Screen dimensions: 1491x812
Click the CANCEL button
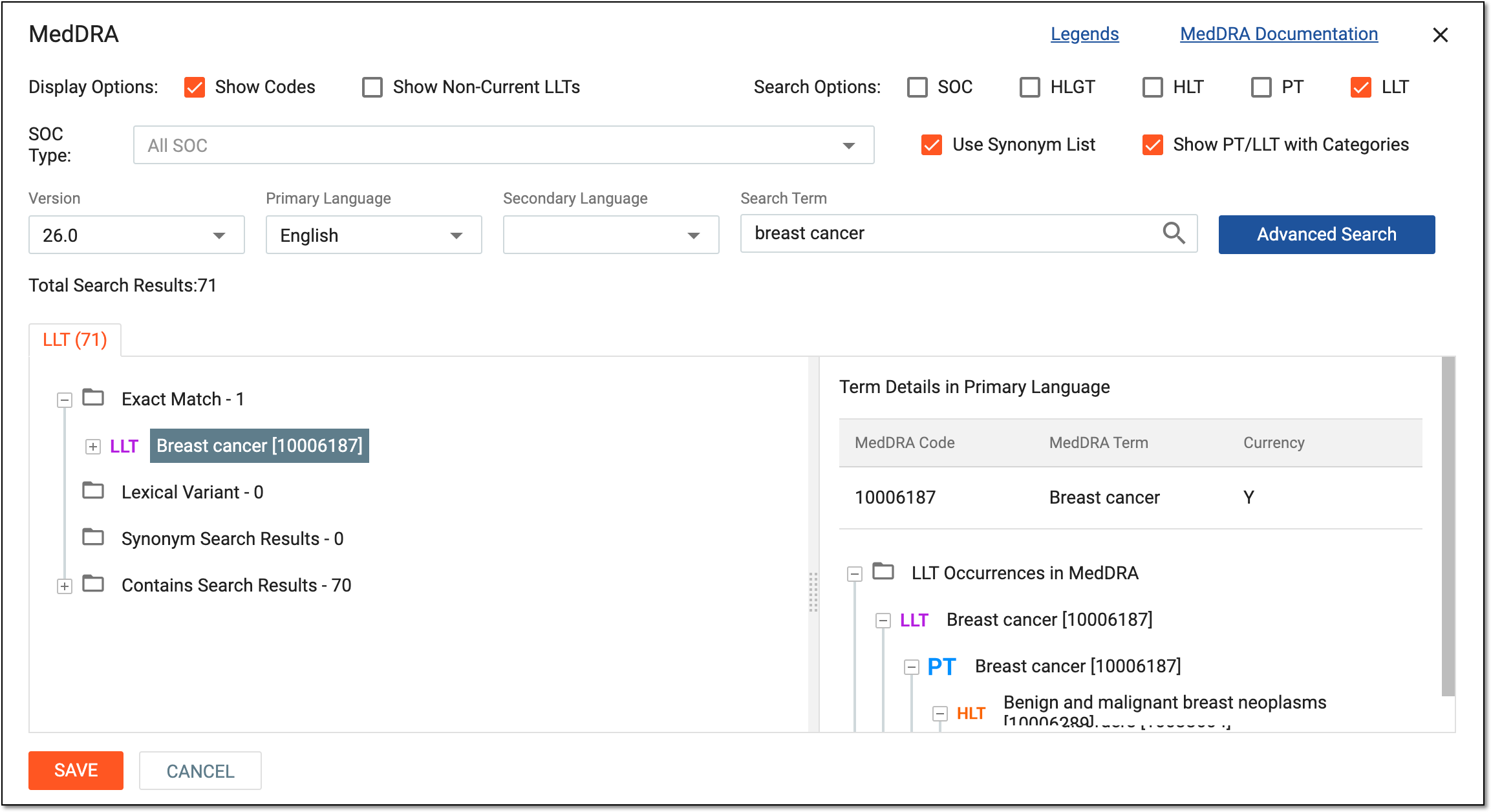200,771
